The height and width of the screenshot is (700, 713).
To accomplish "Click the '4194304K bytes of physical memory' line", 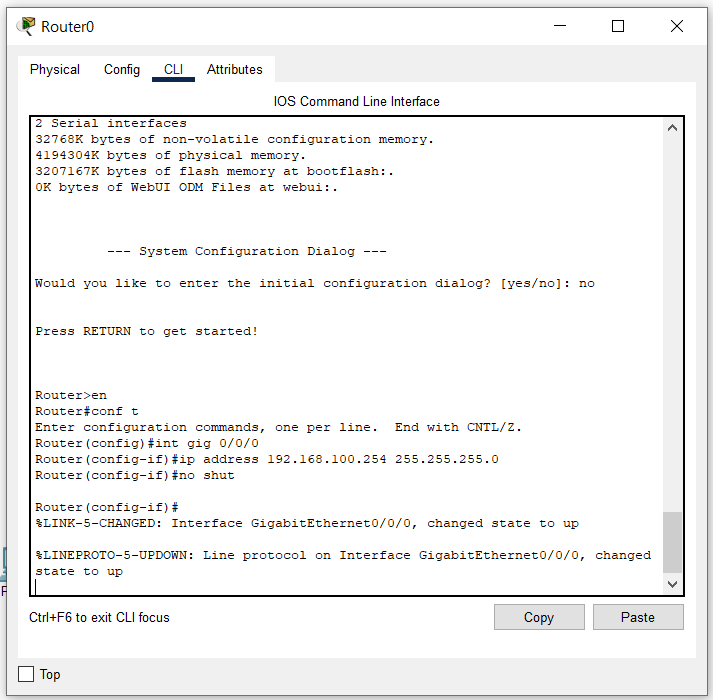I will point(171,155).
